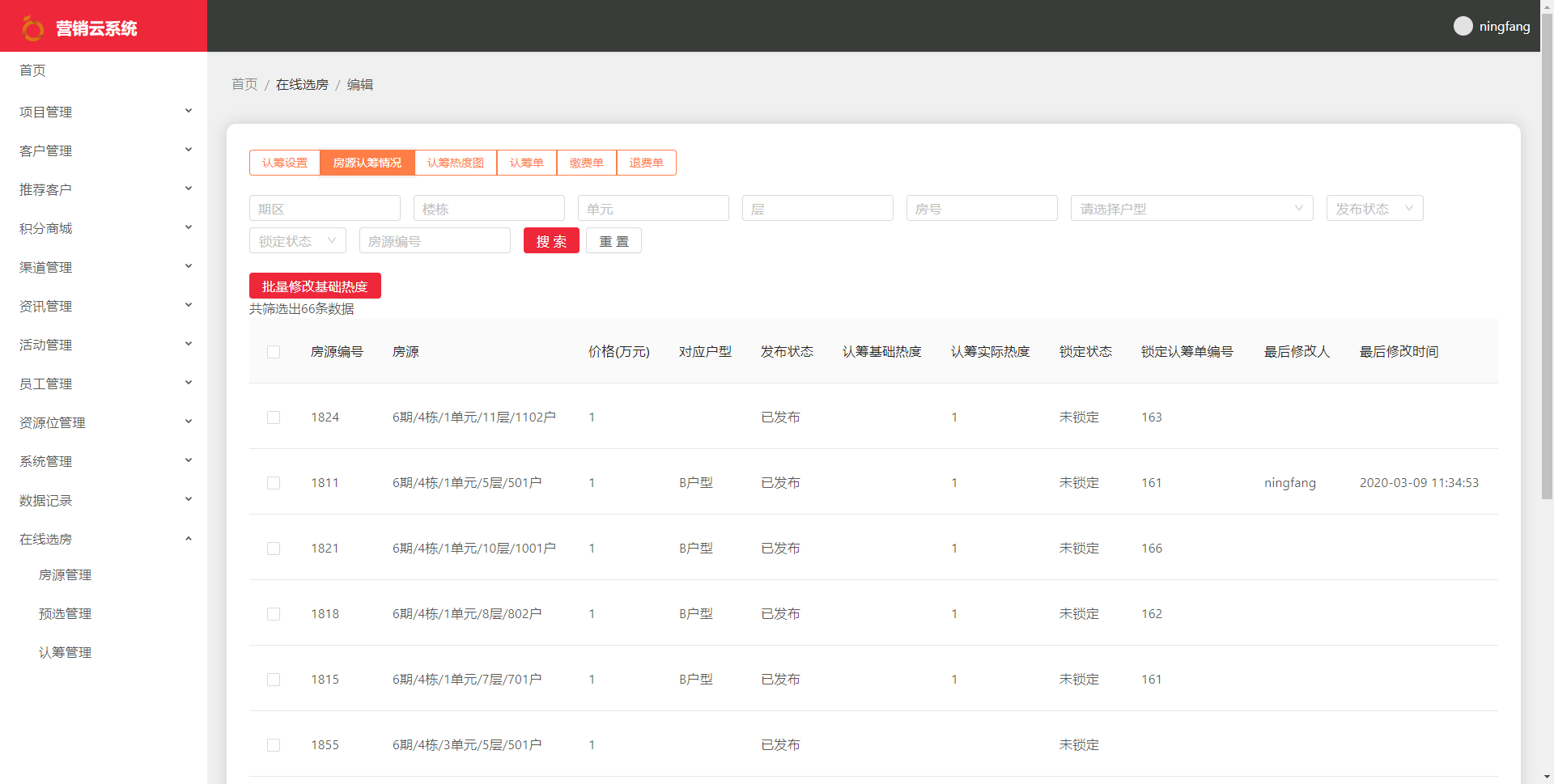Expand the 资源位管理 sidebar menu
Screen dimensions: 1554x784
(104, 422)
